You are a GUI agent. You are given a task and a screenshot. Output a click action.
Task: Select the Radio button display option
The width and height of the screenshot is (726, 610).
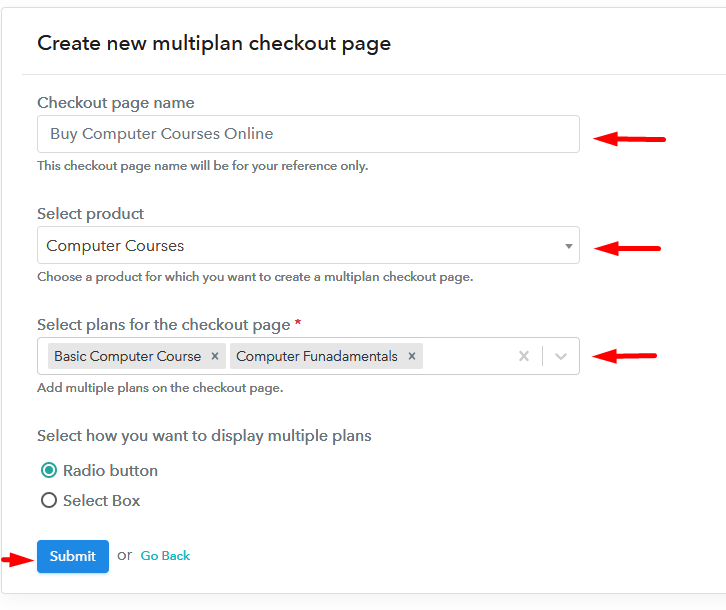pyautogui.click(x=49, y=471)
